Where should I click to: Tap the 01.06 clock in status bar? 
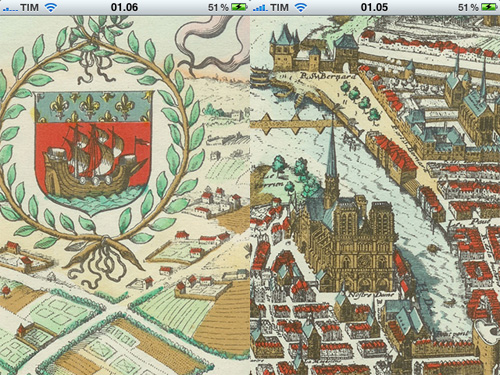(124, 7)
